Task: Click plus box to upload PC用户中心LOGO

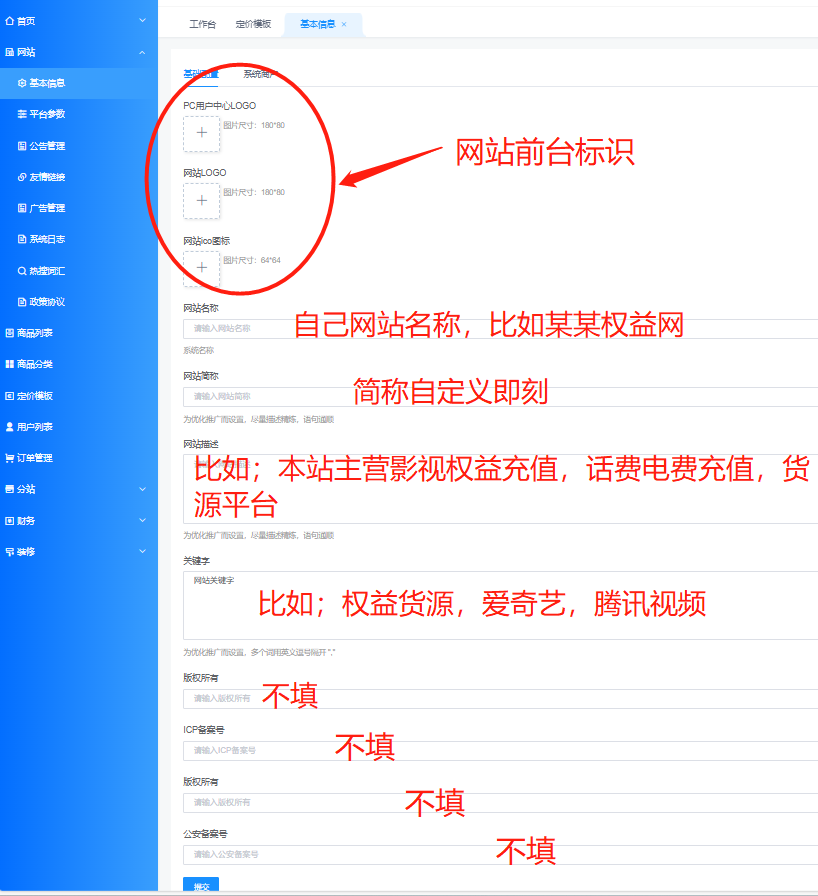Action: point(201,133)
